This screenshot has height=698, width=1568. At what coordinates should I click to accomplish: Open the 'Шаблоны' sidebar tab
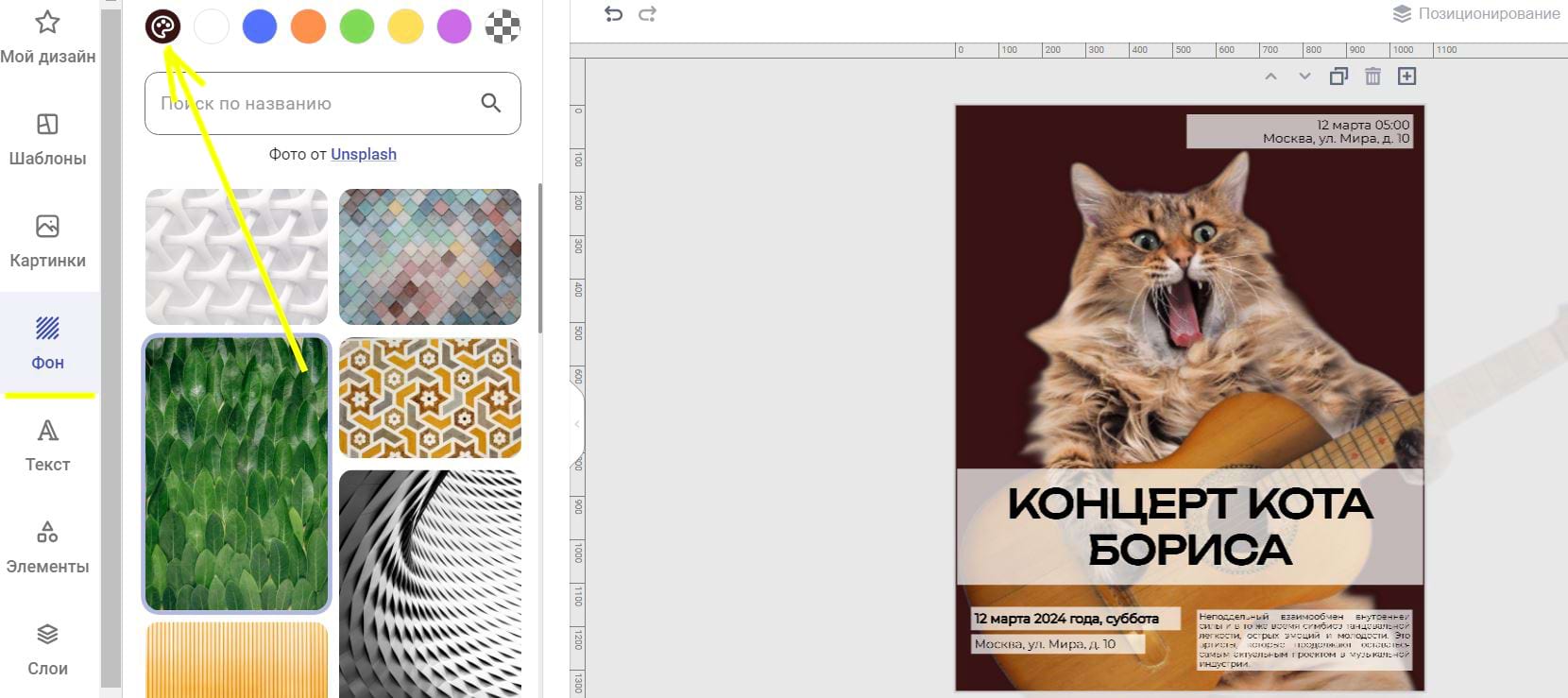point(47,140)
